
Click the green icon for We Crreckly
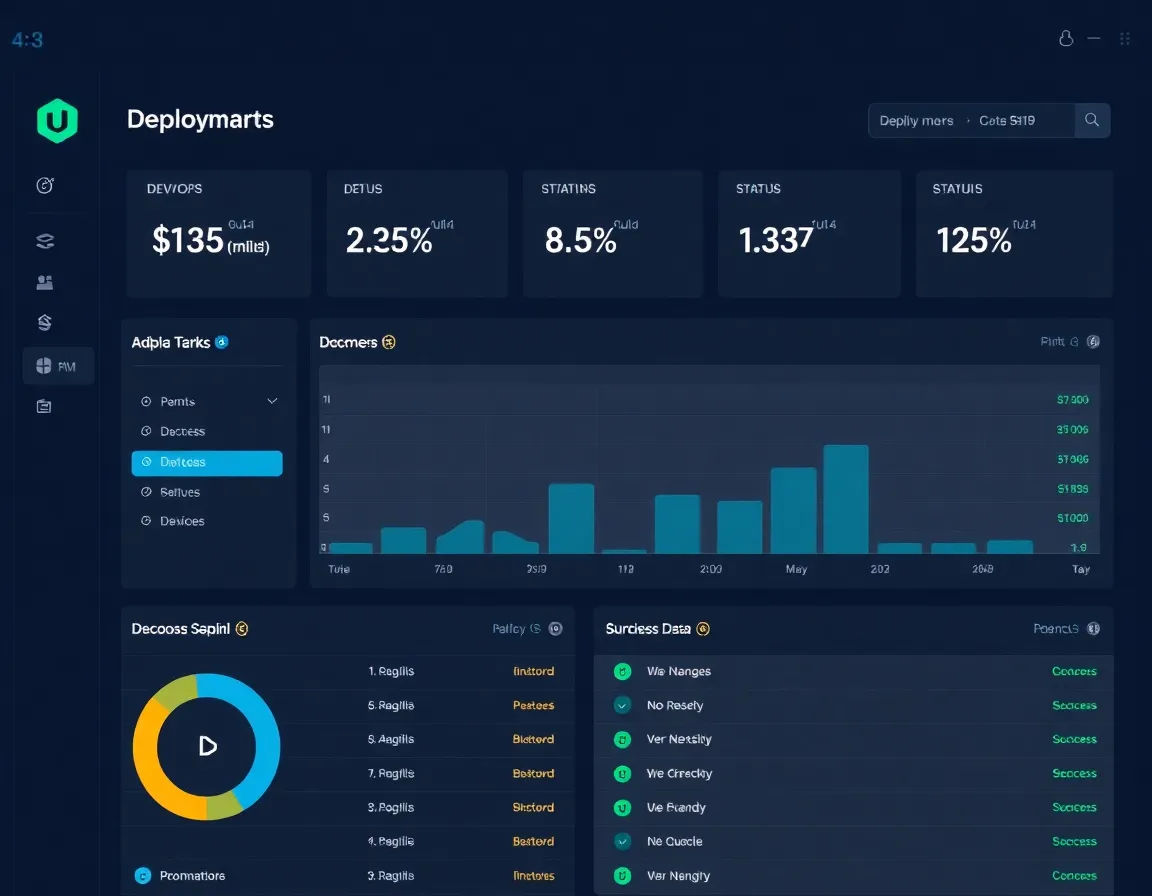click(x=622, y=773)
